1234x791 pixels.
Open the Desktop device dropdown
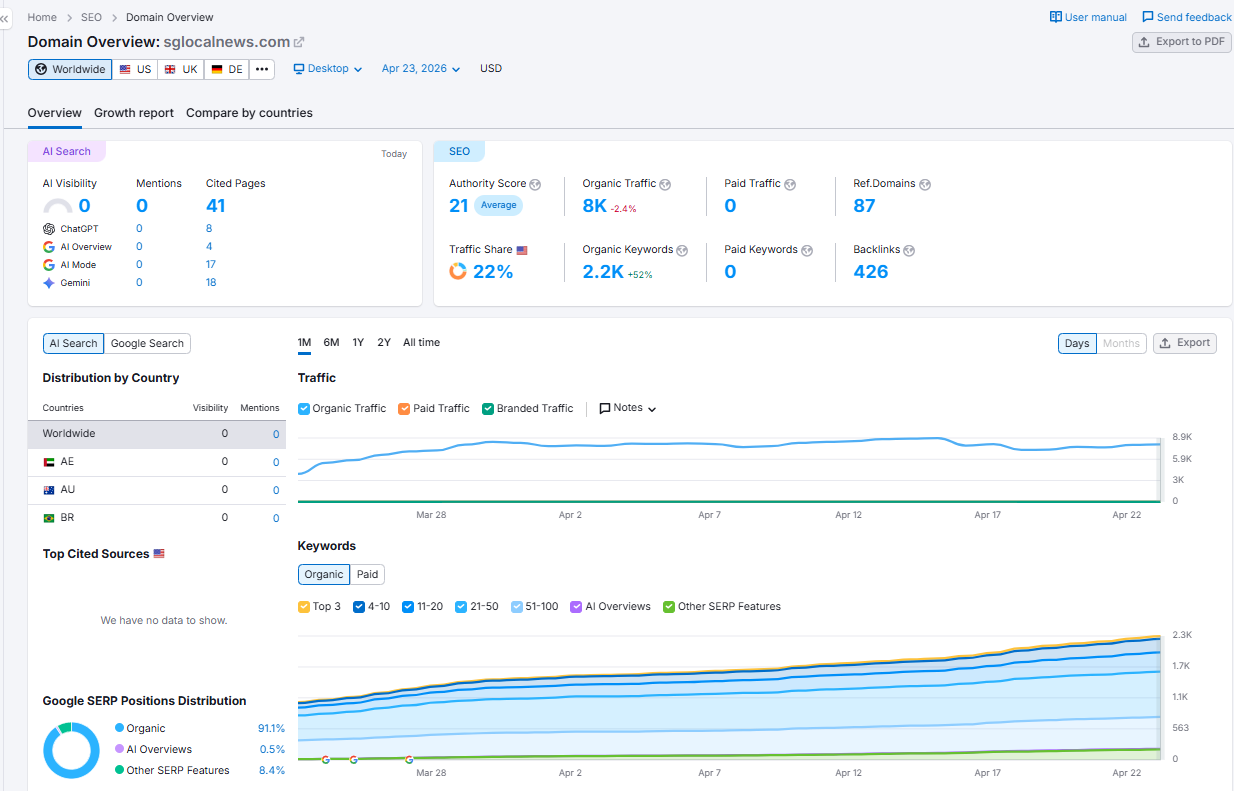pos(327,69)
